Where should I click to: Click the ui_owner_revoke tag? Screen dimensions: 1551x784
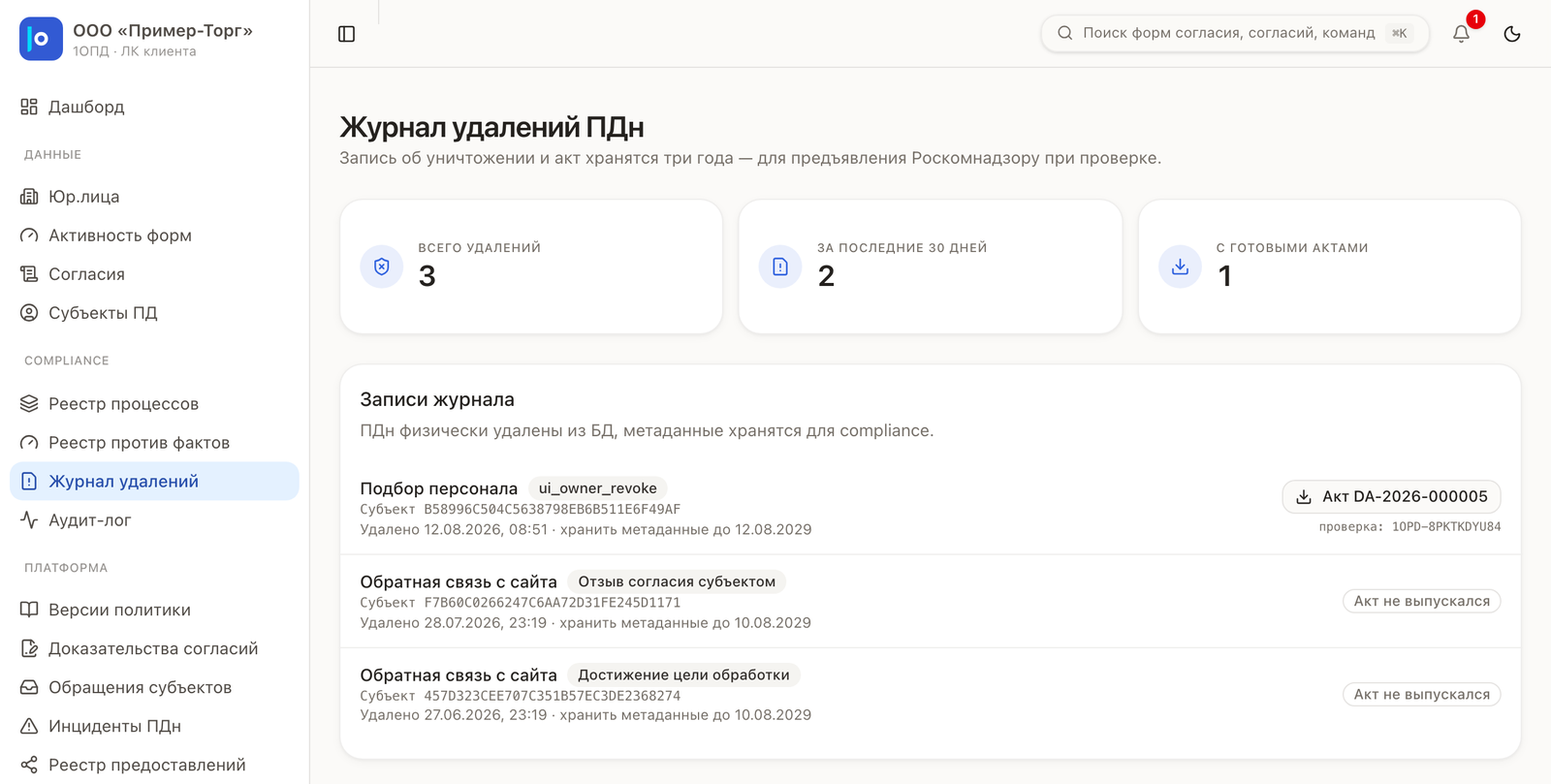click(x=598, y=488)
